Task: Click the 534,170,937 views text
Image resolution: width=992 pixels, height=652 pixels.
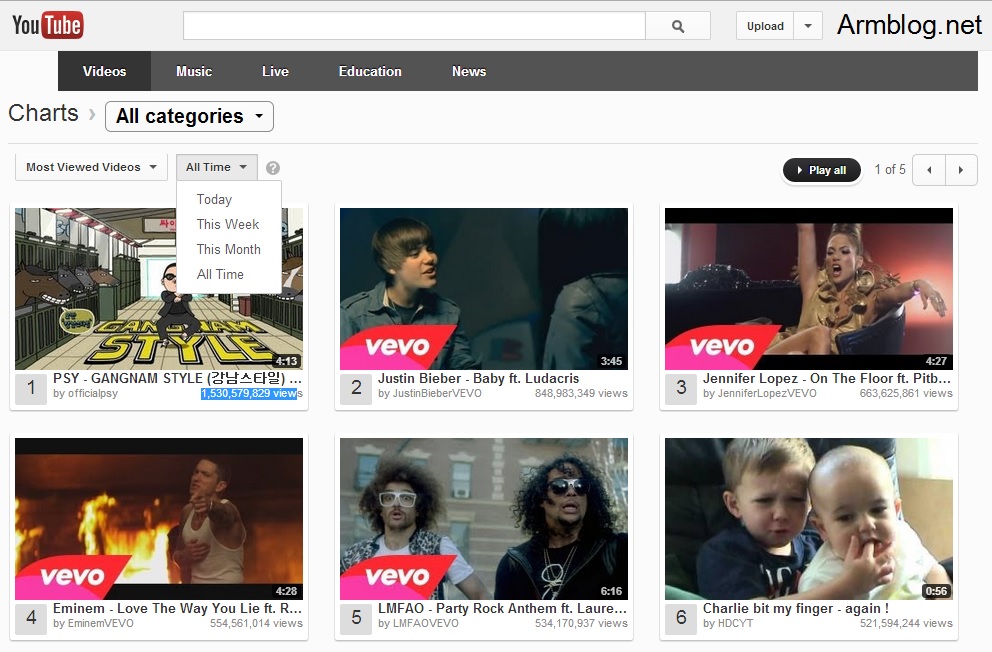Action: 581,624
